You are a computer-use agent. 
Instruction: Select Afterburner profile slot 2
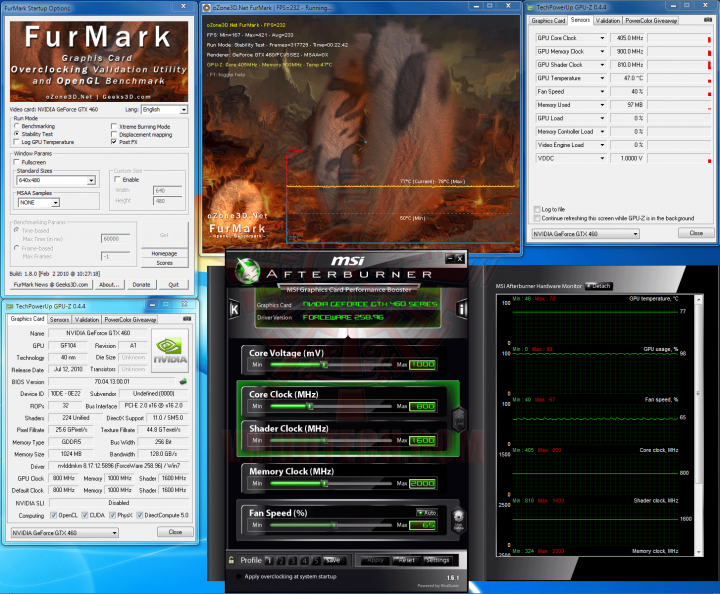281,560
